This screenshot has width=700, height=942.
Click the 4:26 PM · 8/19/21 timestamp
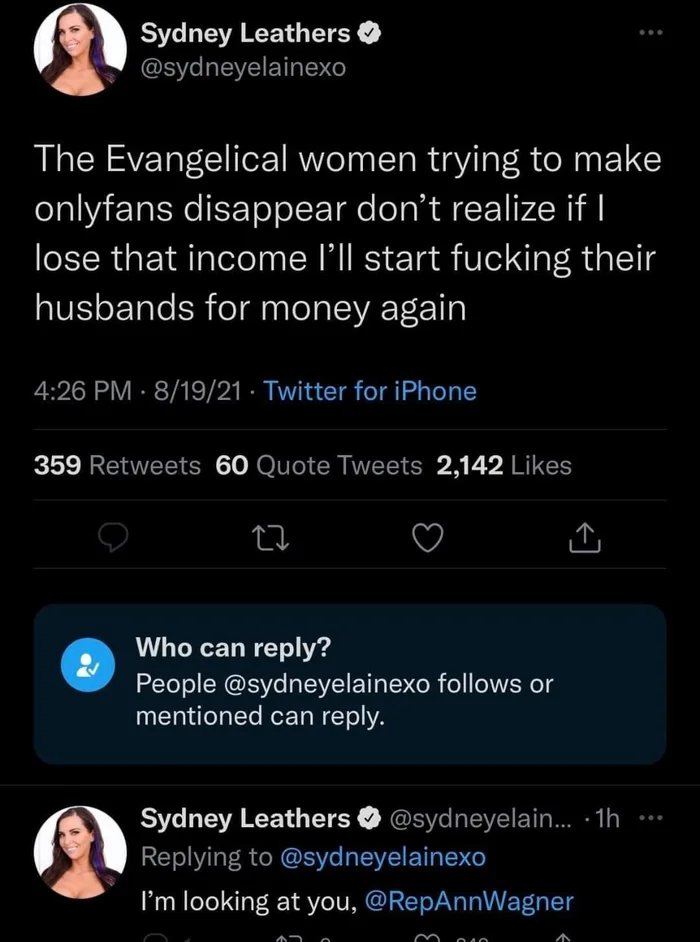[138, 391]
